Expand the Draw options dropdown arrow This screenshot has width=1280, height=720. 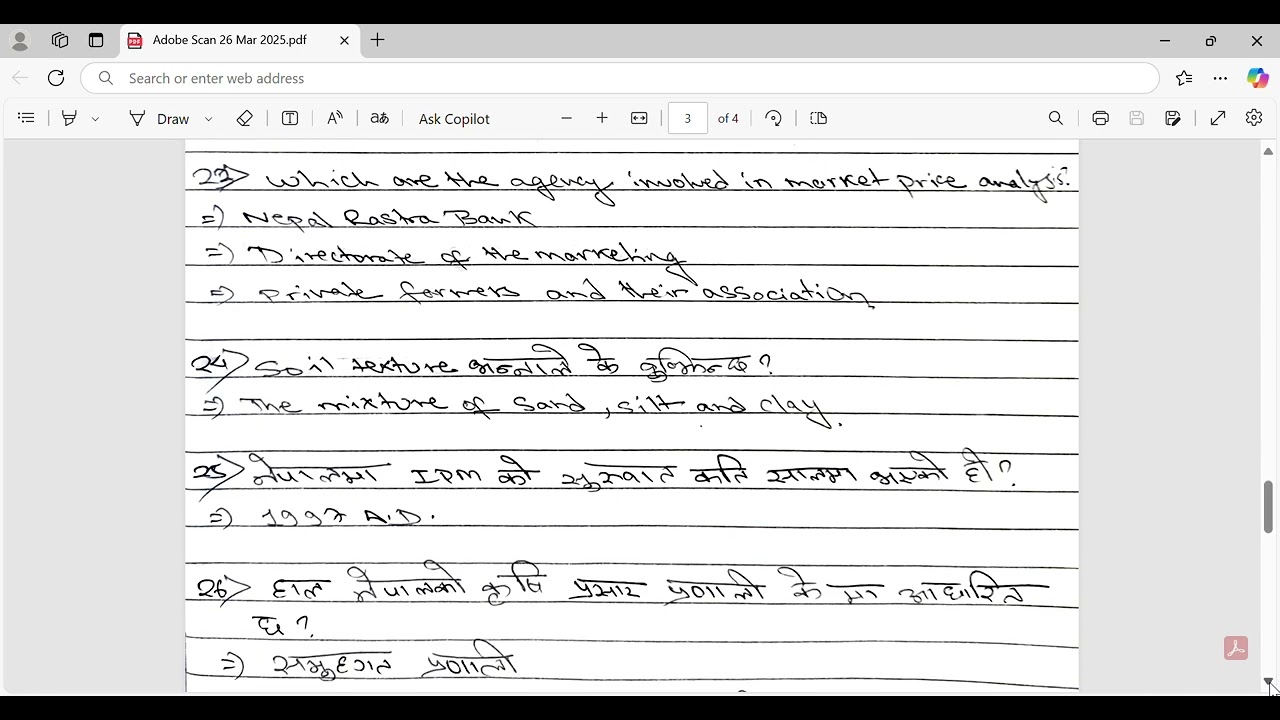tap(208, 119)
